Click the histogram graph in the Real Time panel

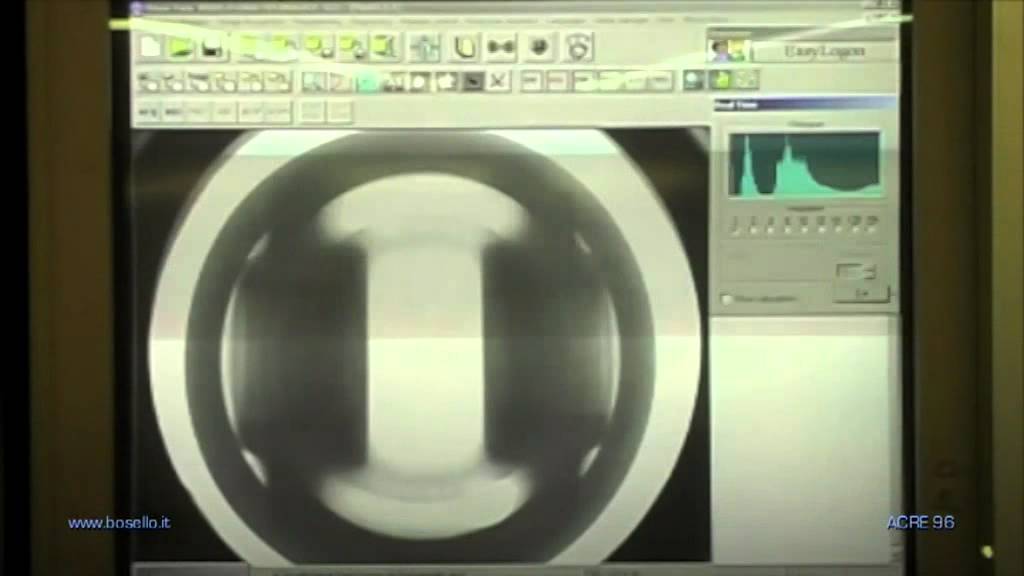tap(805, 164)
